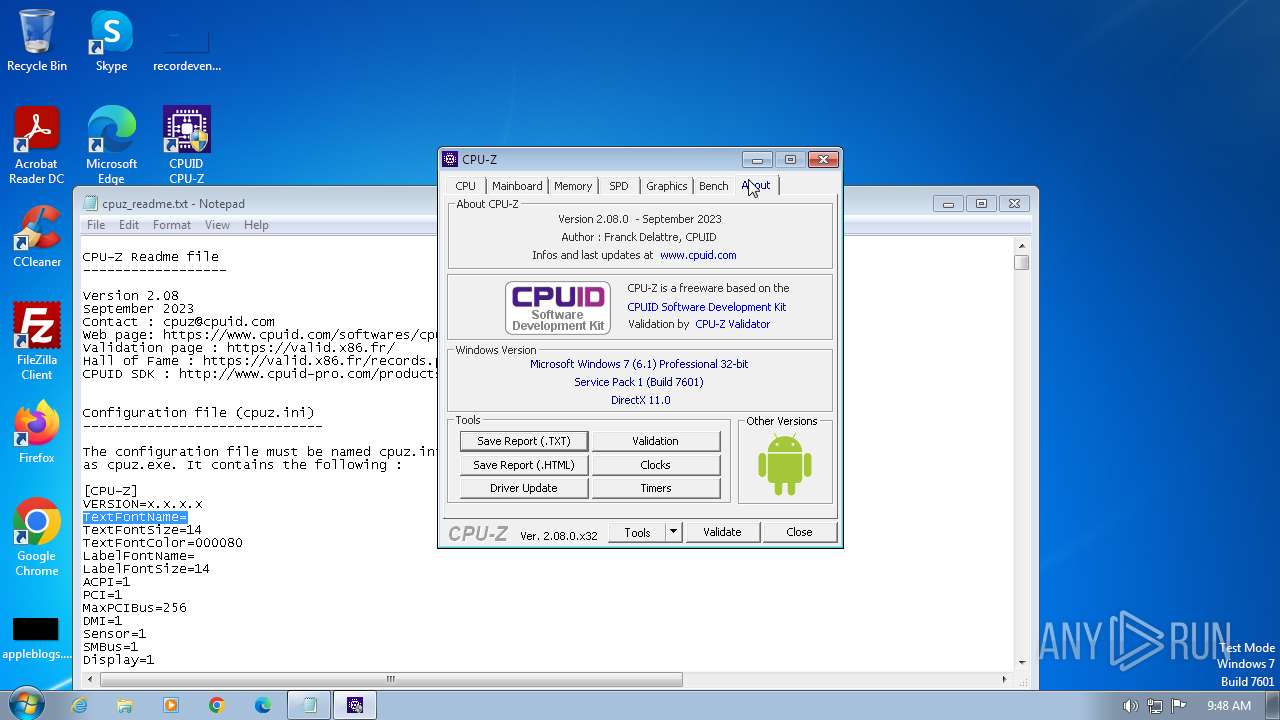Viewport: 1280px width, 720px height.
Task: Open the Notepad Edit menu
Action: (x=129, y=225)
